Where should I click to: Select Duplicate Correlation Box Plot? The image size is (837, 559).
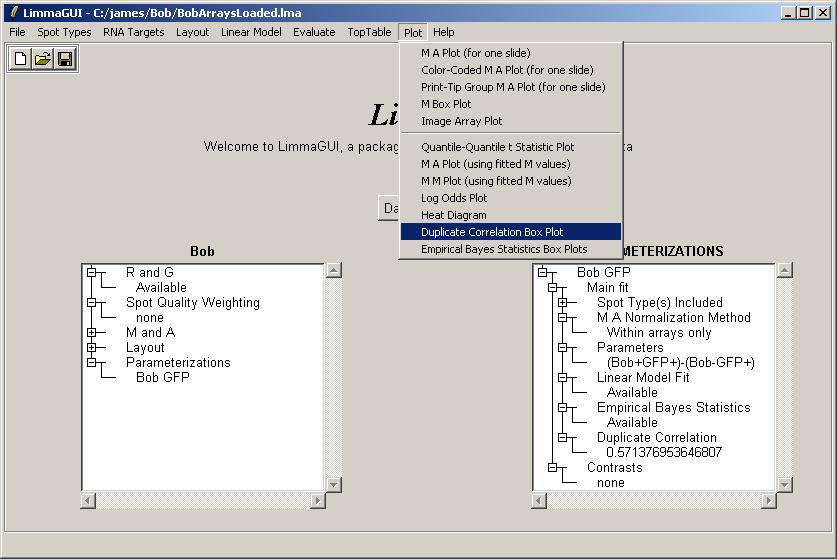(x=492, y=232)
